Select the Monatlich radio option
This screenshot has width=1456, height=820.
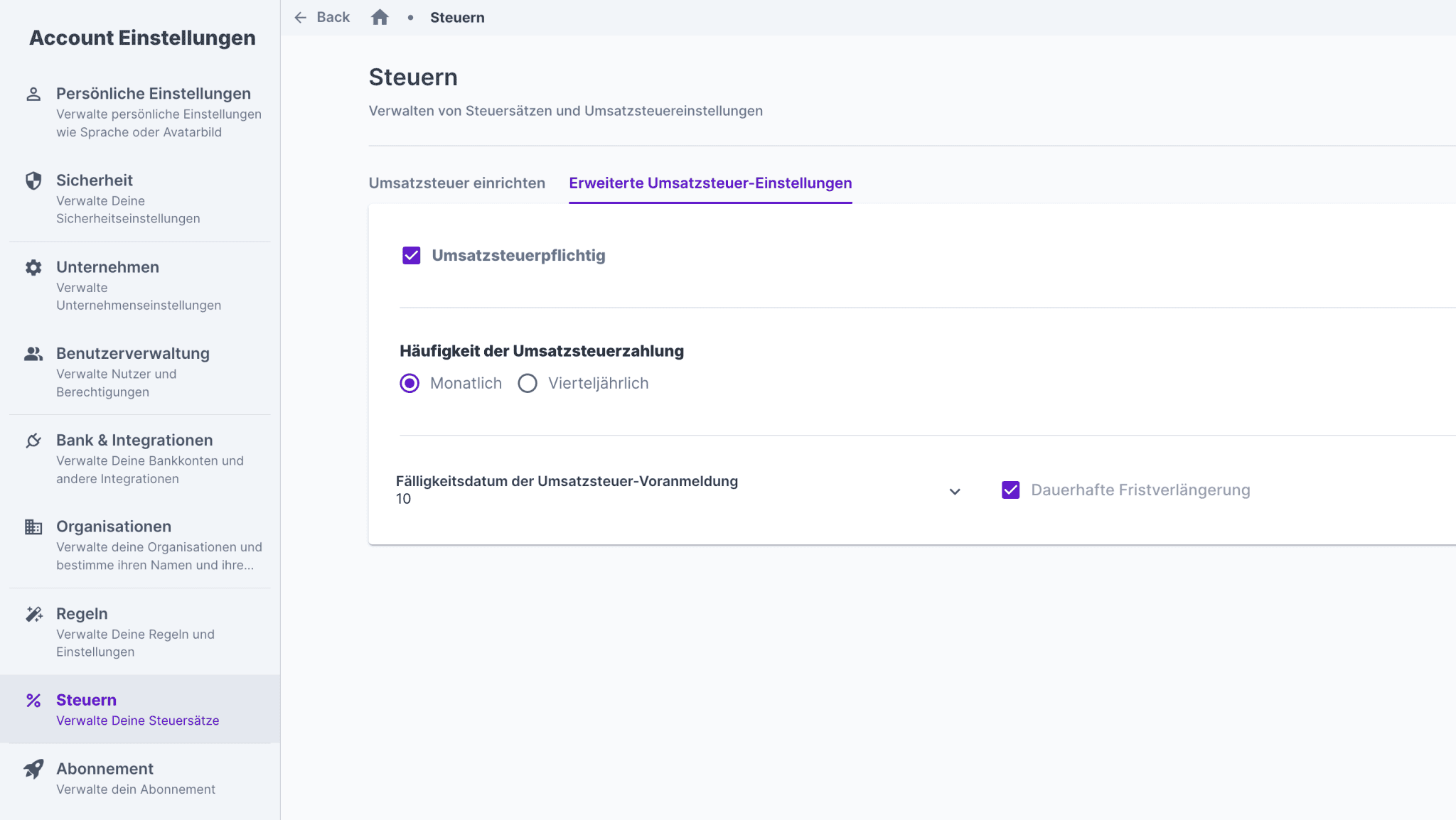tap(409, 384)
